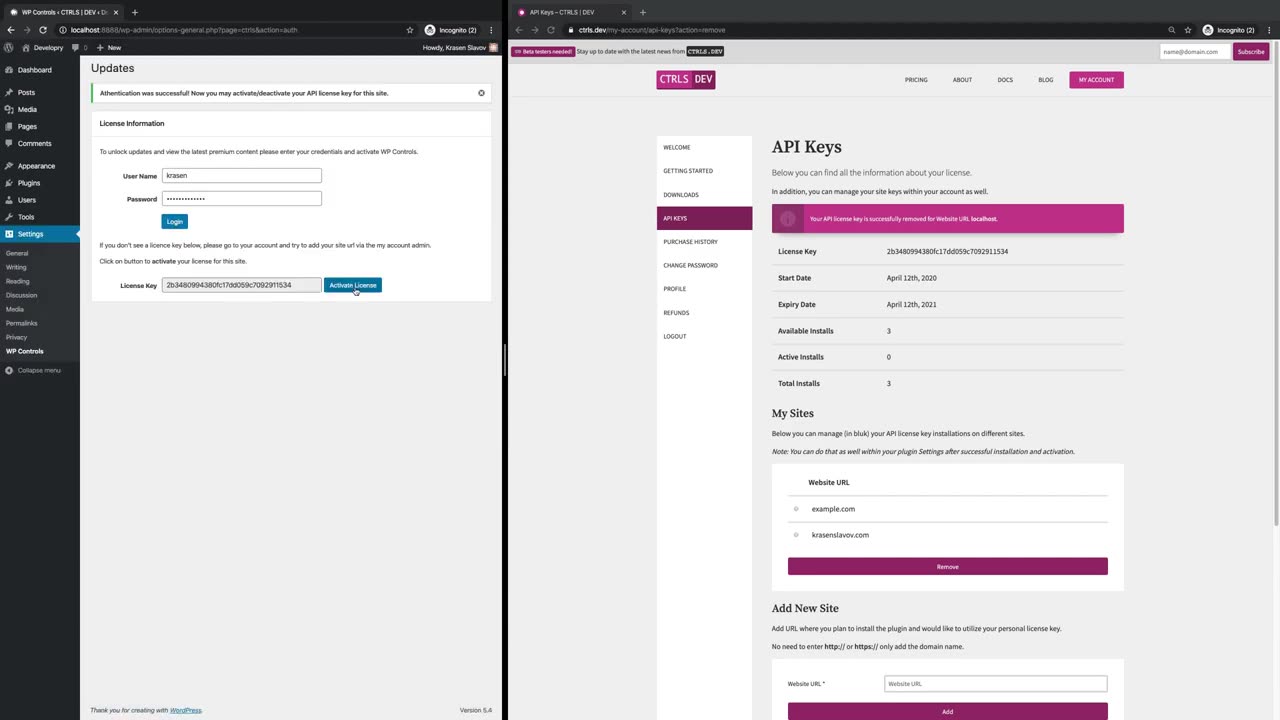Focus the License Key field
This screenshot has width=1280, height=720.
coord(242,285)
